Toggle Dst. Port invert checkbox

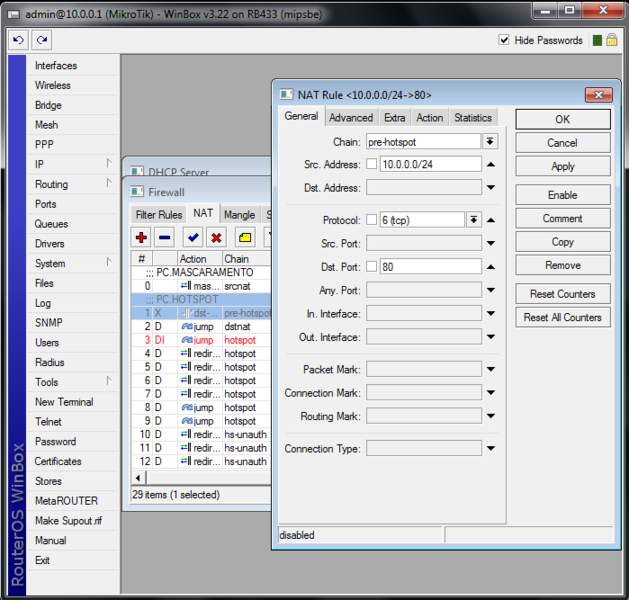click(x=371, y=266)
